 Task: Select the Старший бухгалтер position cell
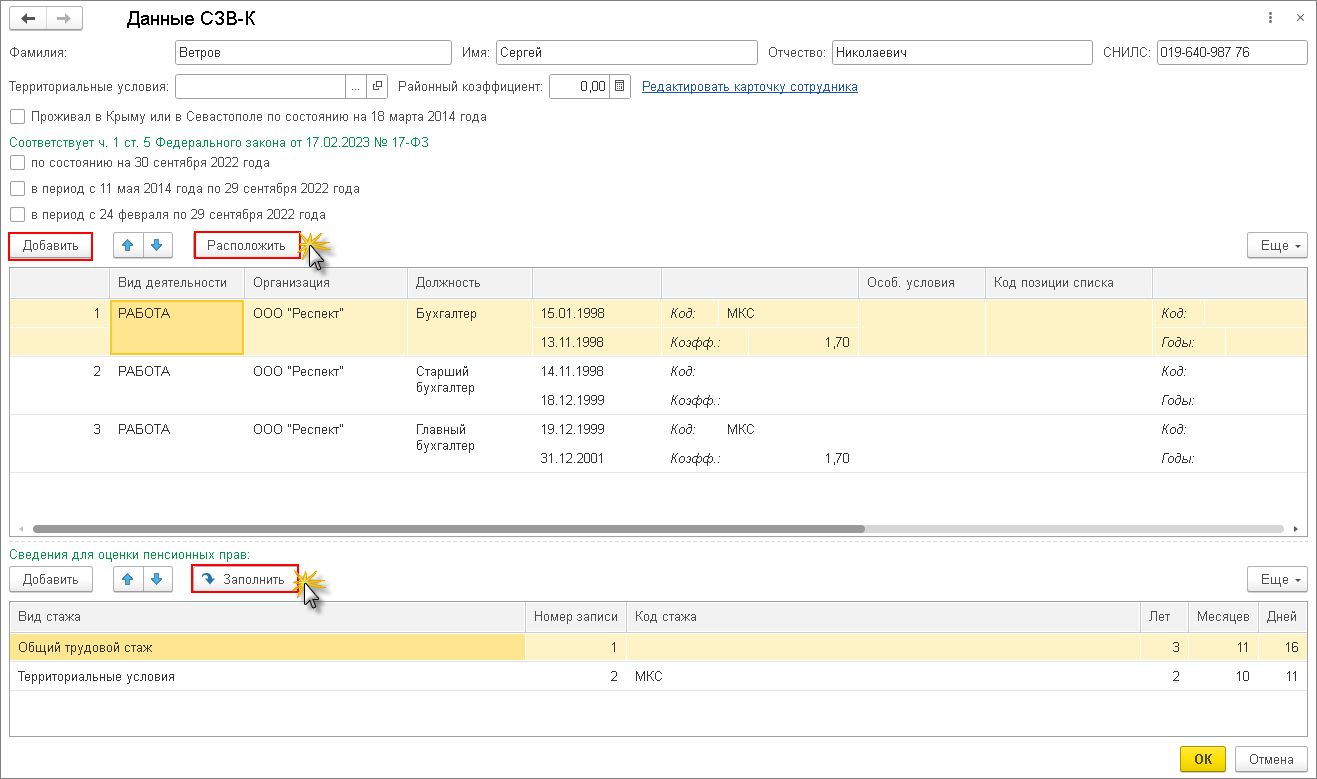pos(470,385)
